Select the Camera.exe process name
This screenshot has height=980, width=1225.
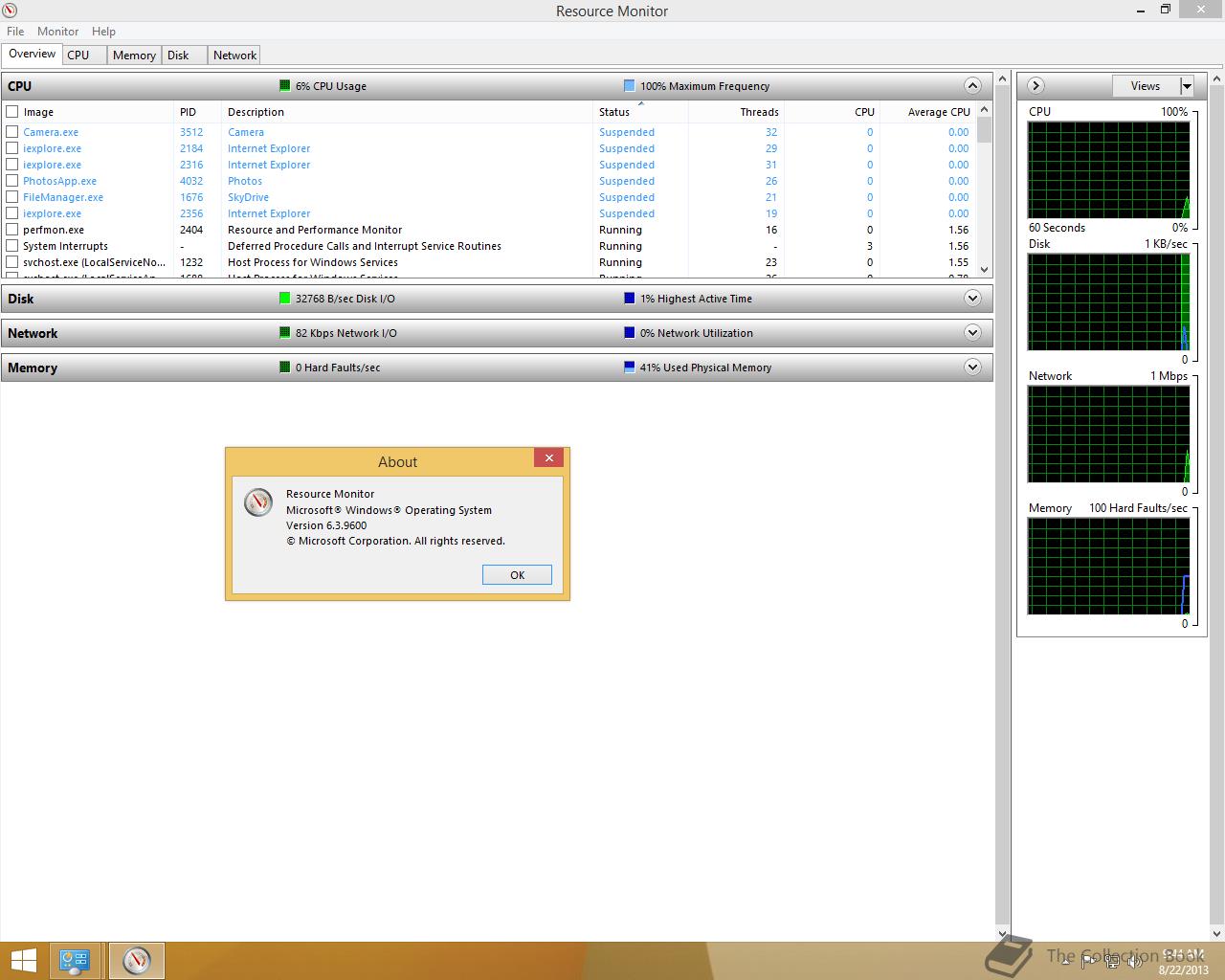[51, 132]
